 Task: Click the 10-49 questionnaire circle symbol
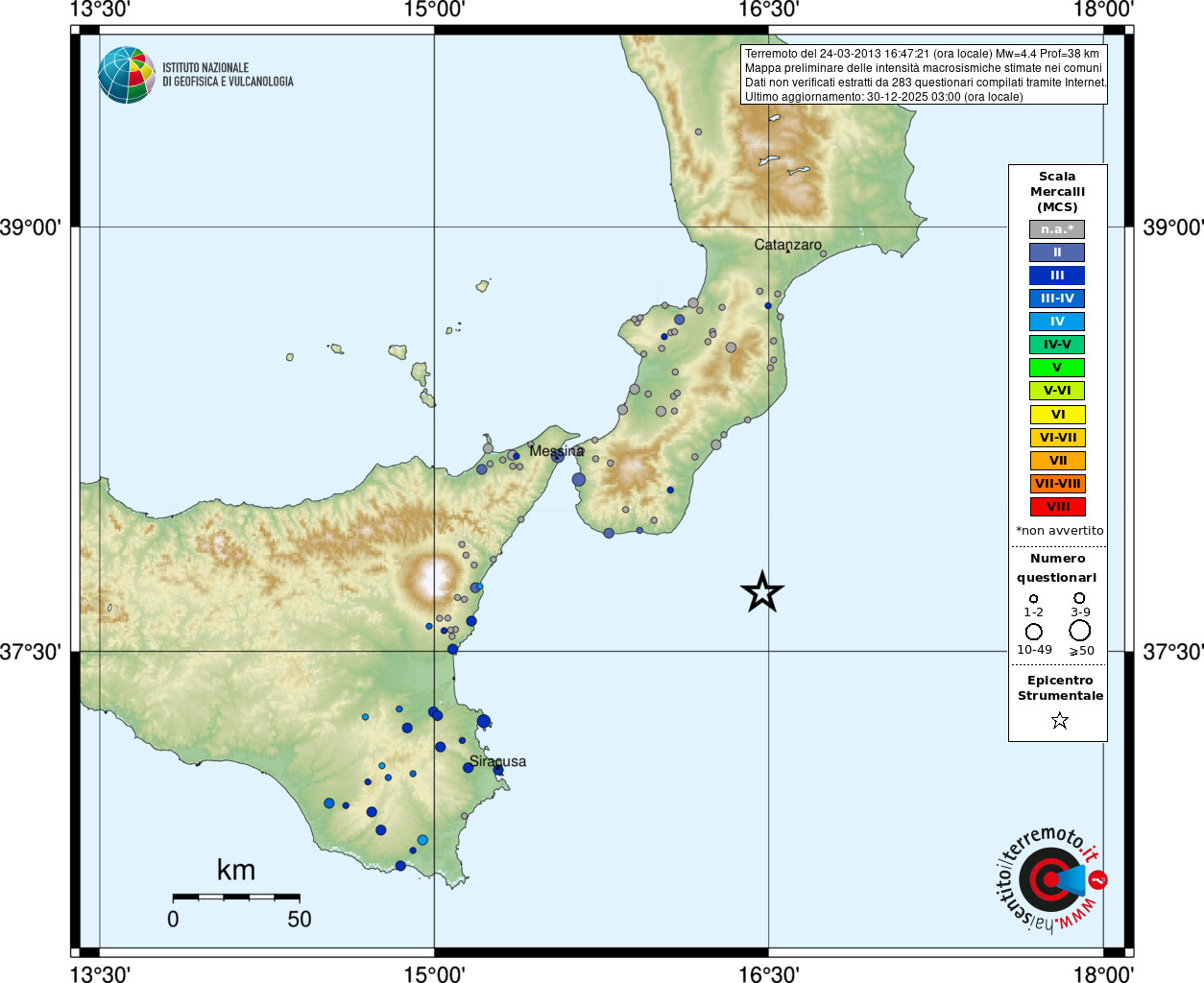click(1034, 632)
